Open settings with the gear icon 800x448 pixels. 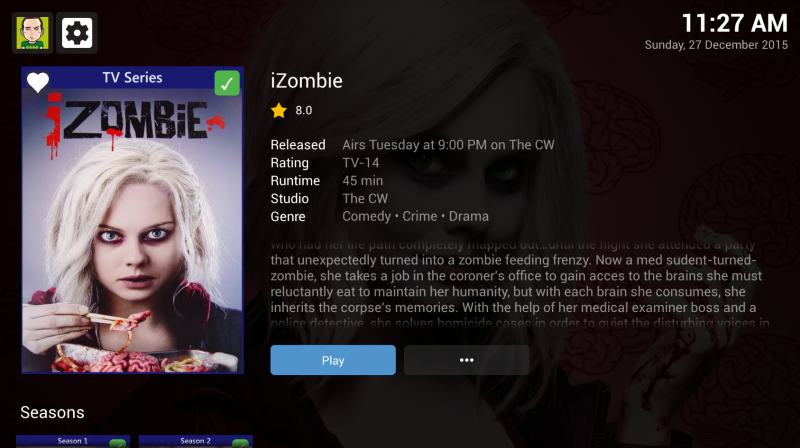point(77,33)
